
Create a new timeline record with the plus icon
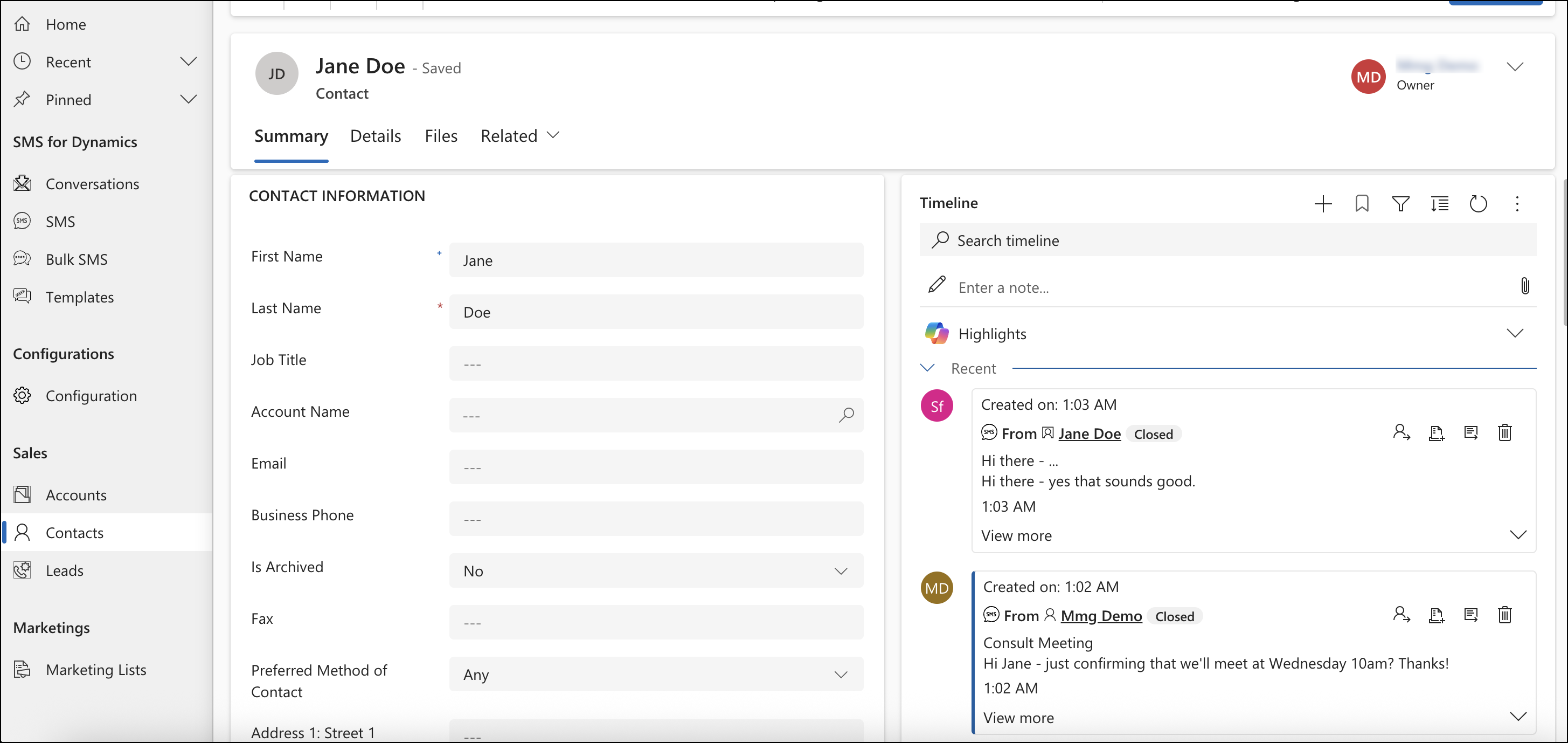click(x=1323, y=204)
